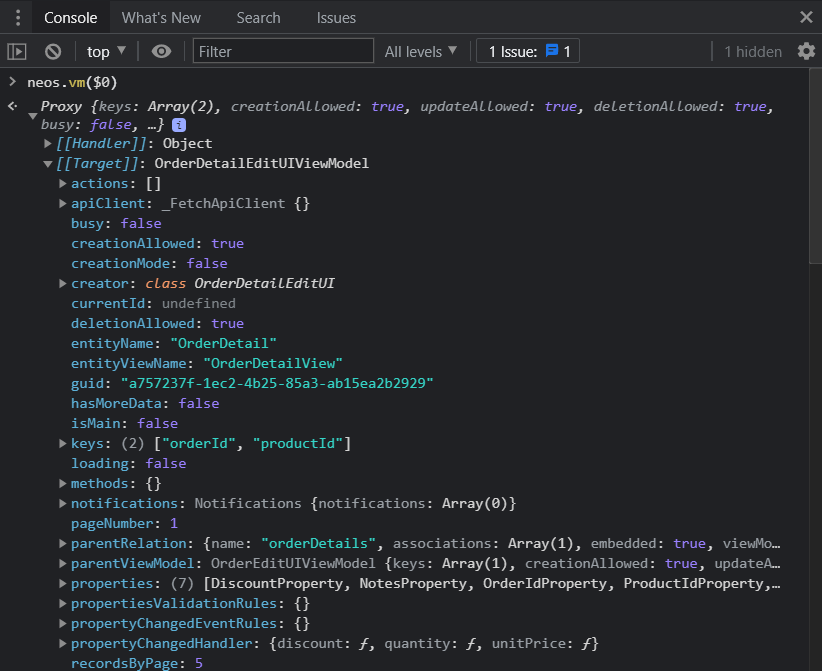Viewport: 822px width, 671px height.
Task: Open console settings gear icon
Action: click(x=806, y=51)
